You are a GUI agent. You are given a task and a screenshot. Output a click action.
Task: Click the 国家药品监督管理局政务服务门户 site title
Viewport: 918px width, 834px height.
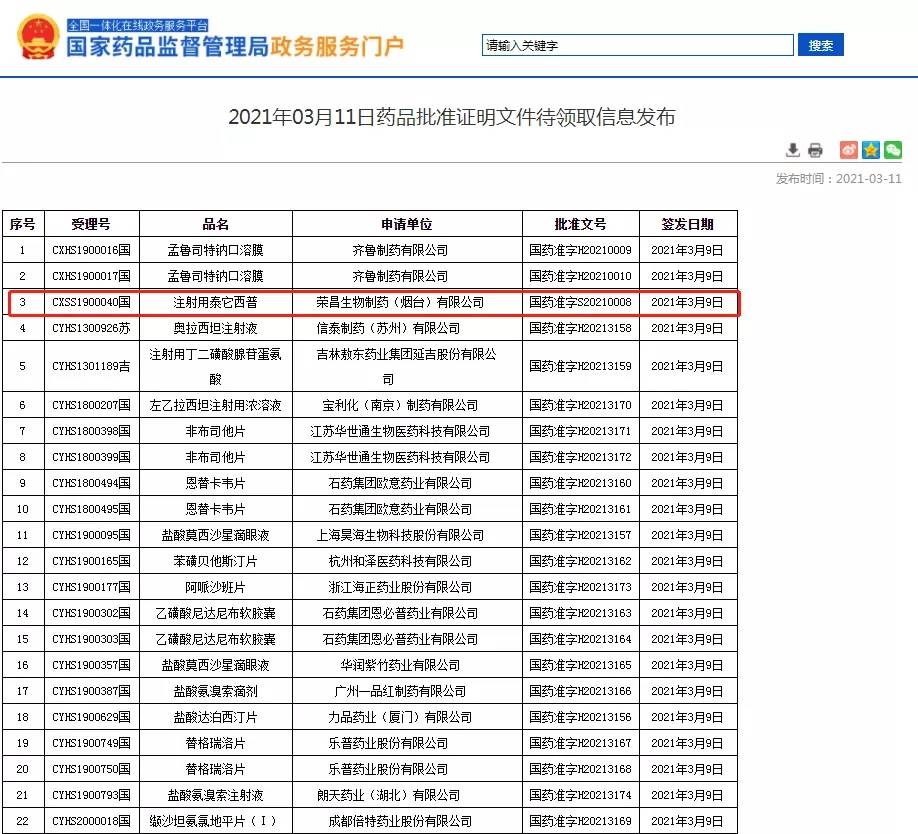pyautogui.click(x=235, y=45)
